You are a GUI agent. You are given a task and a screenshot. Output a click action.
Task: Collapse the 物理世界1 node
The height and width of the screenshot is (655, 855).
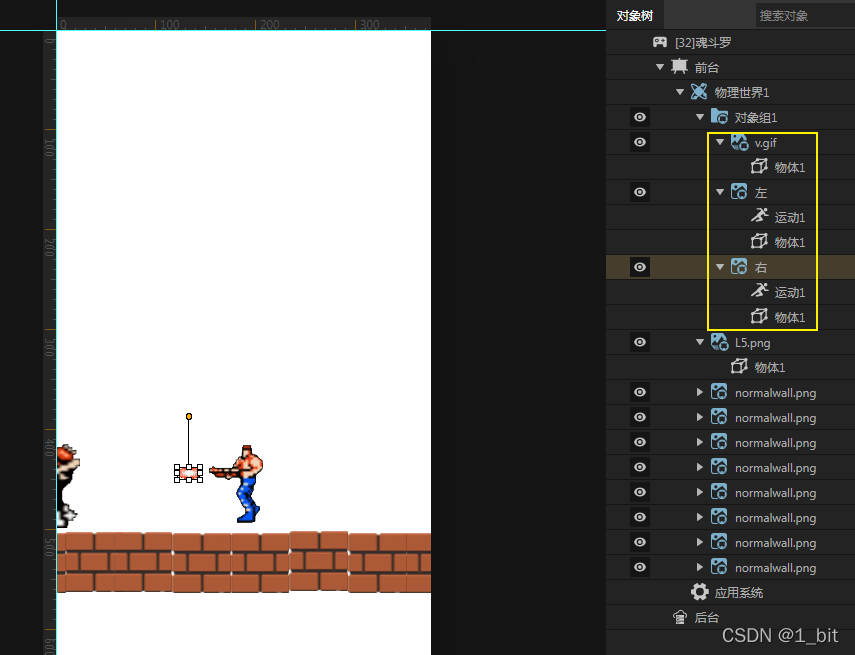(x=680, y=92)
